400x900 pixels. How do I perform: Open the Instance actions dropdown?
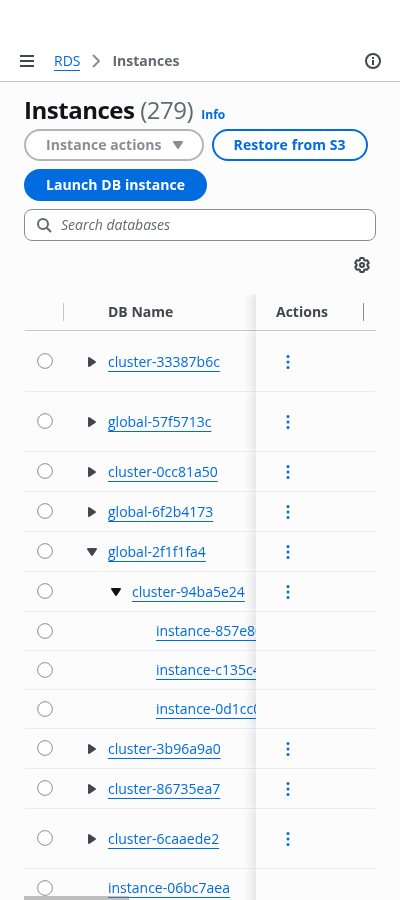click(x=114, y=145)
